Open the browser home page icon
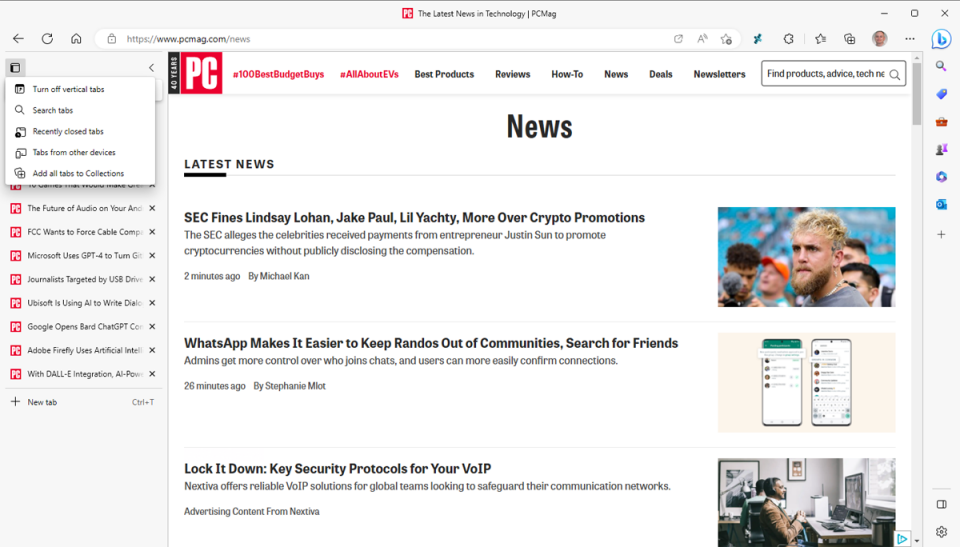 pos(76,39)
